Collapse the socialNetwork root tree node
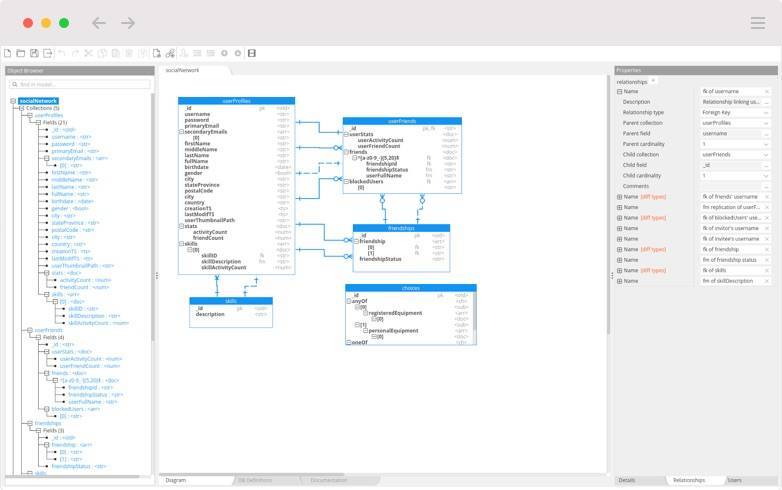This screenshot has height=490, width=782. 13,101
